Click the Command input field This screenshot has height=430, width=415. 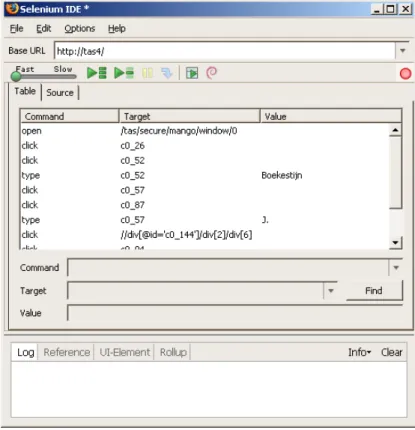click(x=228, y=267)
